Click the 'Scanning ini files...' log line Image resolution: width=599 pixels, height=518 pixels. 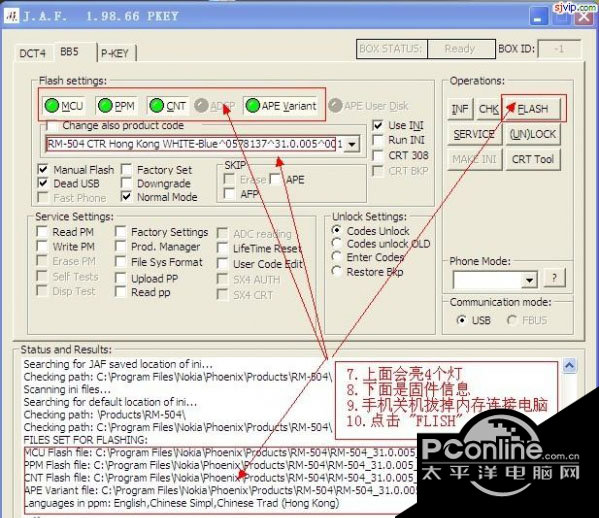click(67, 389)
